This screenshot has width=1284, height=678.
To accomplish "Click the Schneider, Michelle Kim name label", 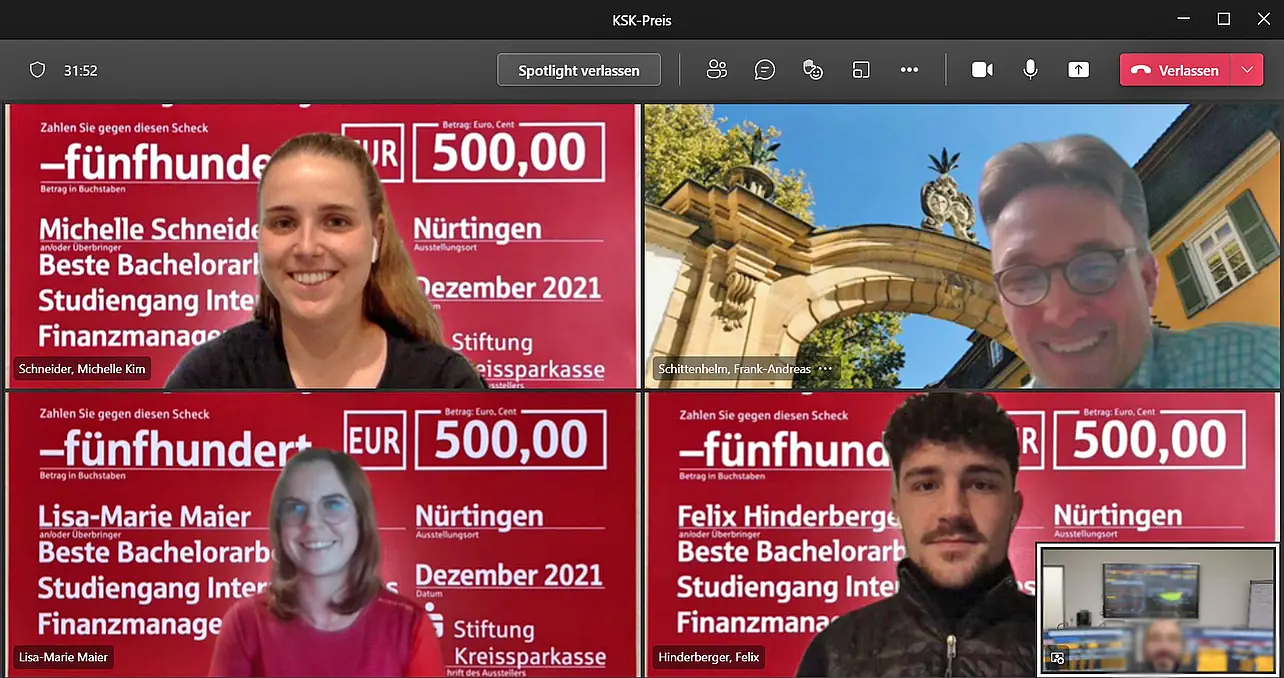I will 82,369.
